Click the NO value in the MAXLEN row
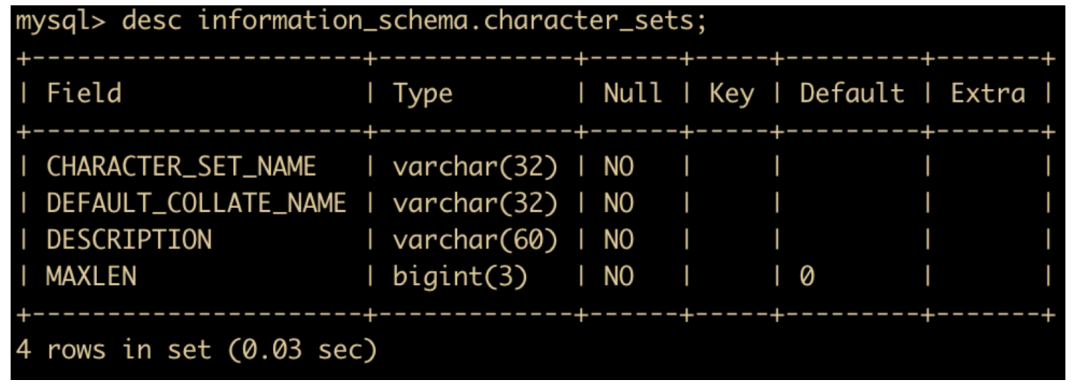Screen dimensions: 1080x388 pyautogui.click(x=619, y=276)
